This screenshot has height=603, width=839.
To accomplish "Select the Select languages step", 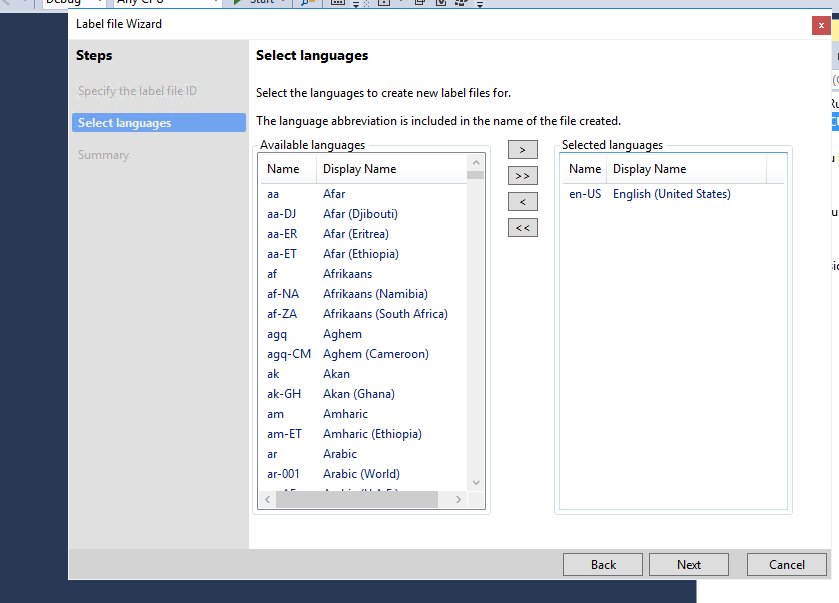I will 159,123.
